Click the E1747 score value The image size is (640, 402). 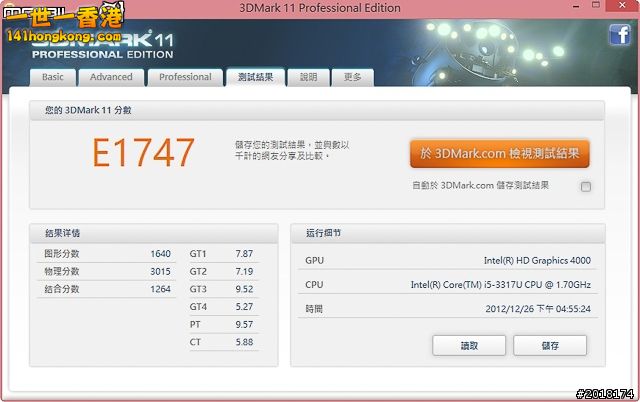(x=143, y=152)
